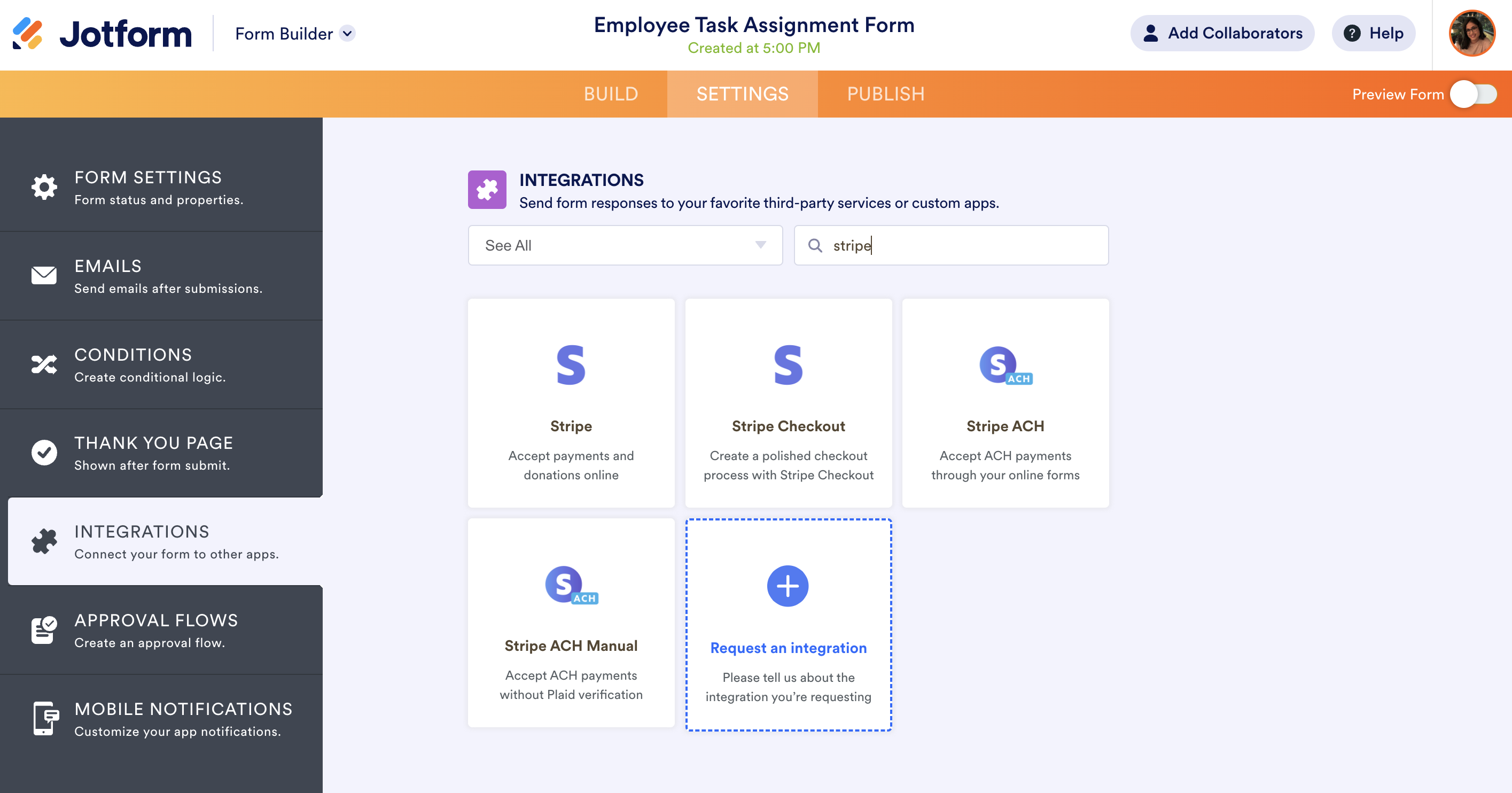Image resolution: width=1512 pixels, height=793 pixels.
Task: Open Conditions shuffle-arrows sidebar icon
Action: click(x=44, y=364)
